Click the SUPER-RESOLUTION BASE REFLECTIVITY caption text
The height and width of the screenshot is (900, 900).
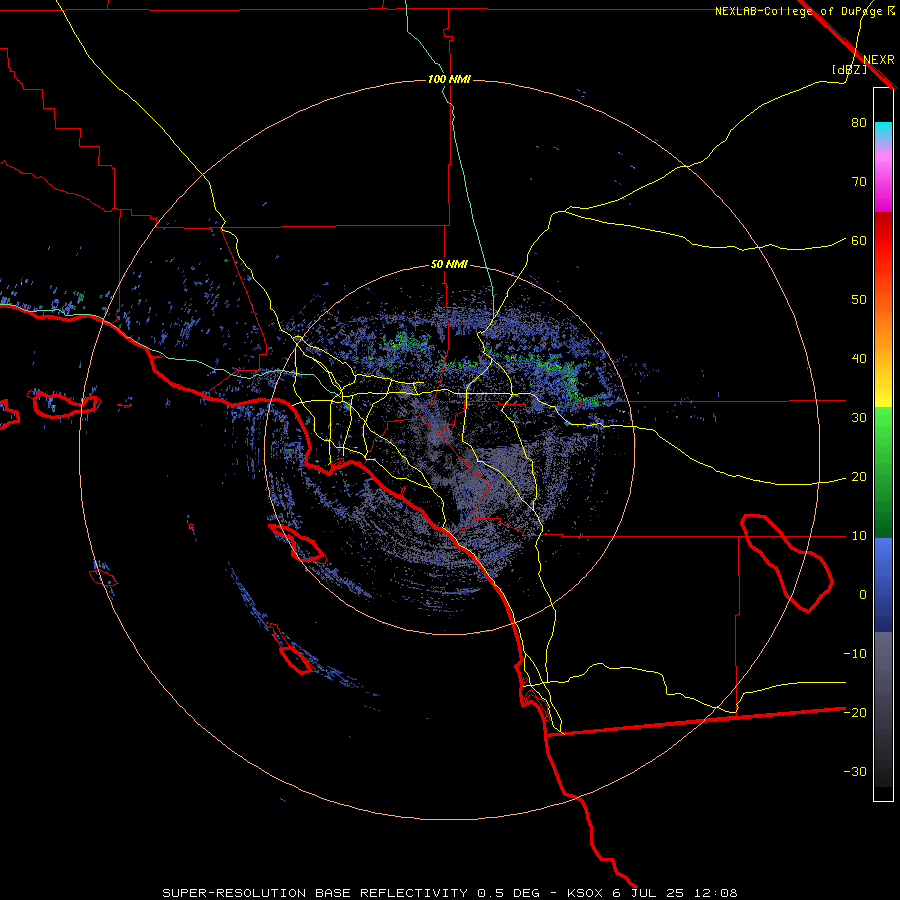[315, 893]
